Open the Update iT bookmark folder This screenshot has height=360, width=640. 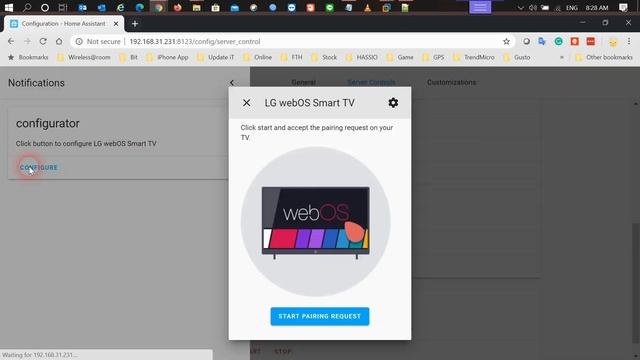coord(216,57)
